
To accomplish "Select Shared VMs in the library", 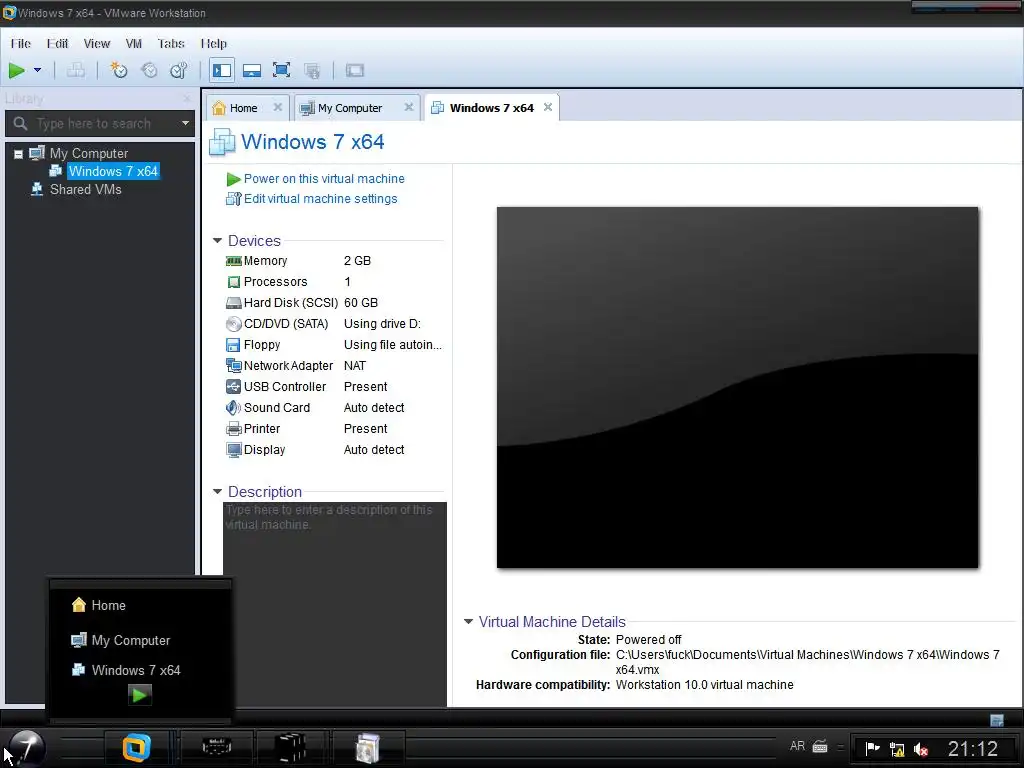I will (86, 189).
